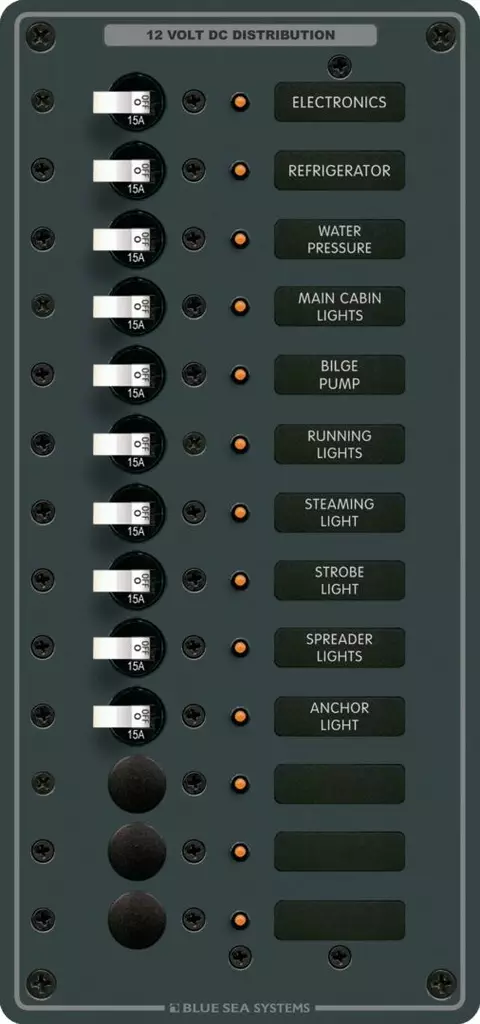Click the first empty label slot

tap(340, 784)
